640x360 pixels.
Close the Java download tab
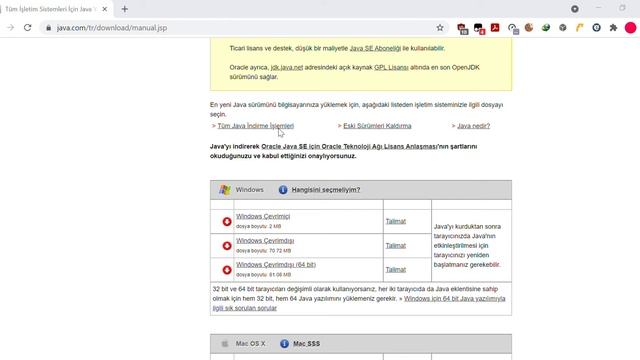104,9
